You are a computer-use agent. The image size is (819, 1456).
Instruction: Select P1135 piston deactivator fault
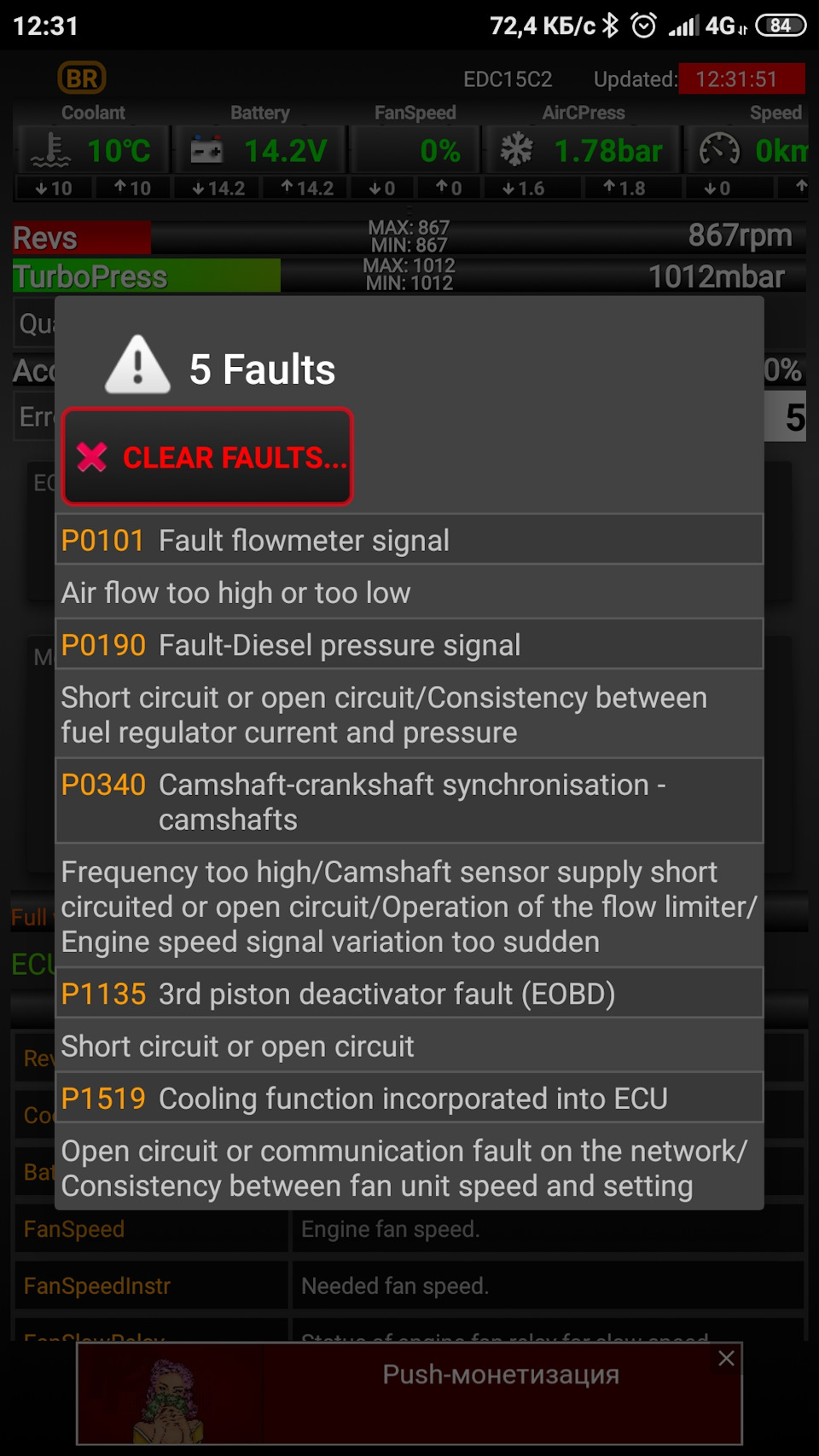tap(409, 994)
